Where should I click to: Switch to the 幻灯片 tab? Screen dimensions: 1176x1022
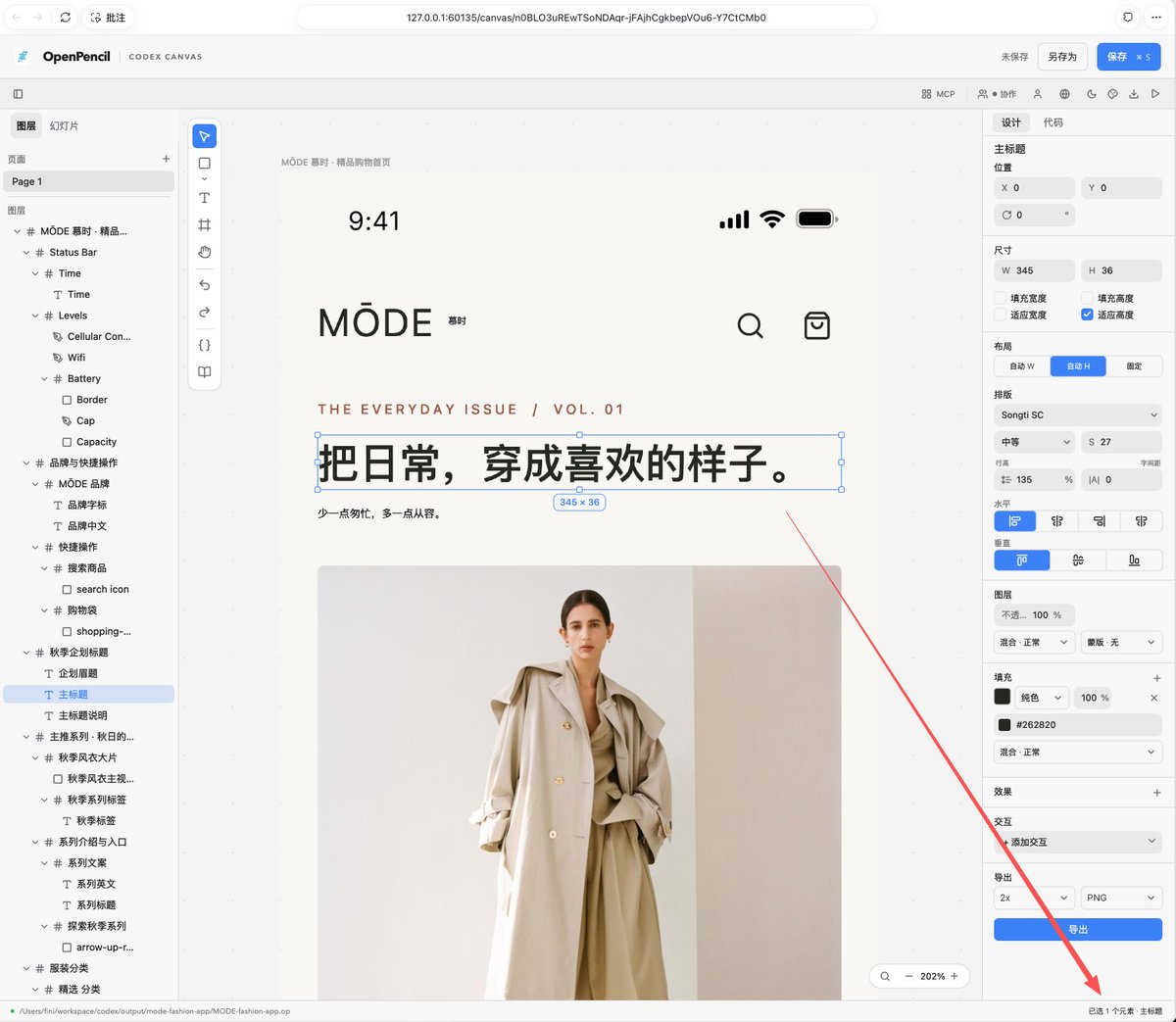point(64,126)
